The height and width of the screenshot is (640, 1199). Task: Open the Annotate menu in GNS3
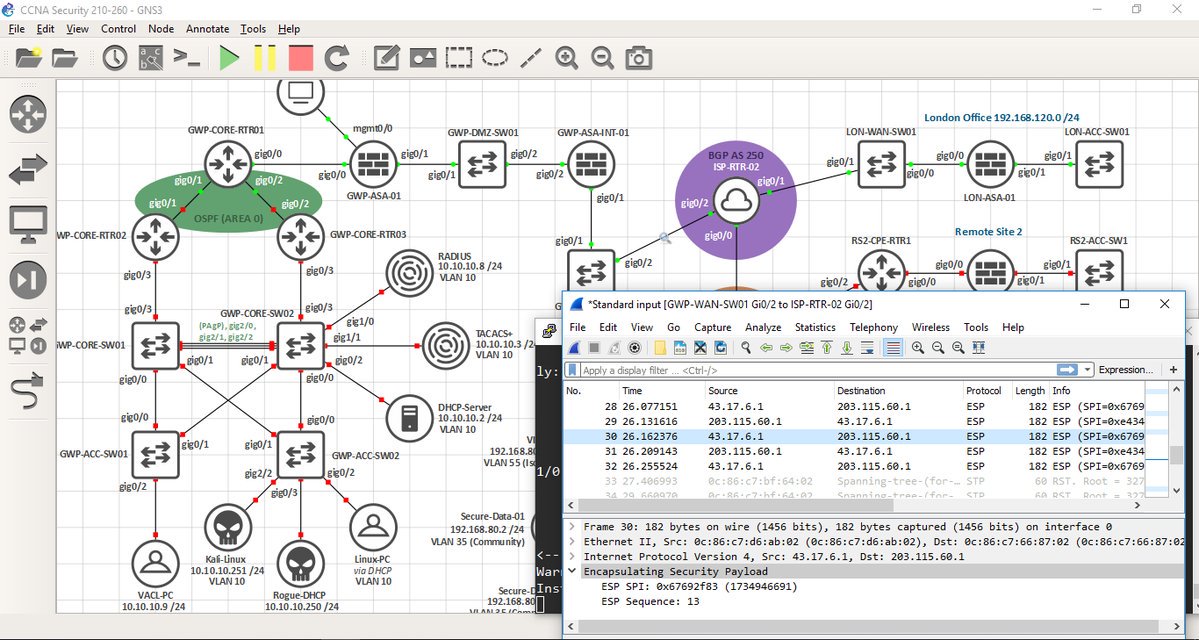[x=207, y=28]
